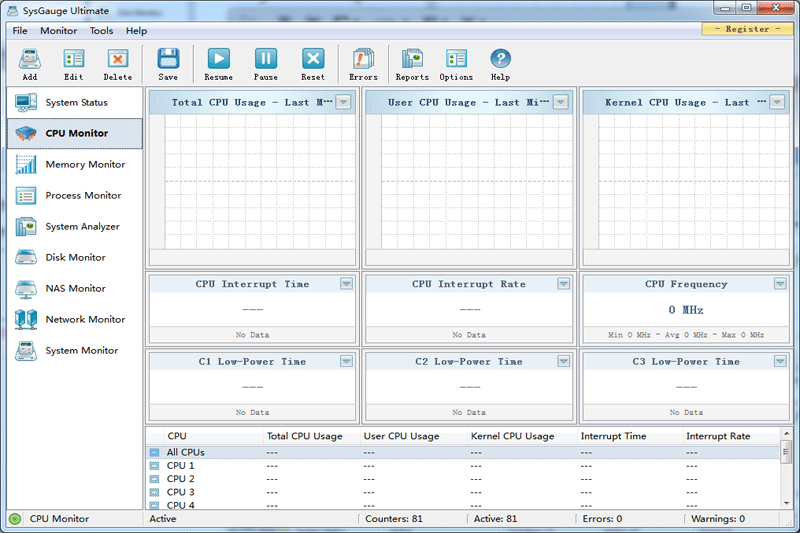Open Options from the toolbar
The height and width of the screenshot is (533, 800).
(x=456, y=64)
